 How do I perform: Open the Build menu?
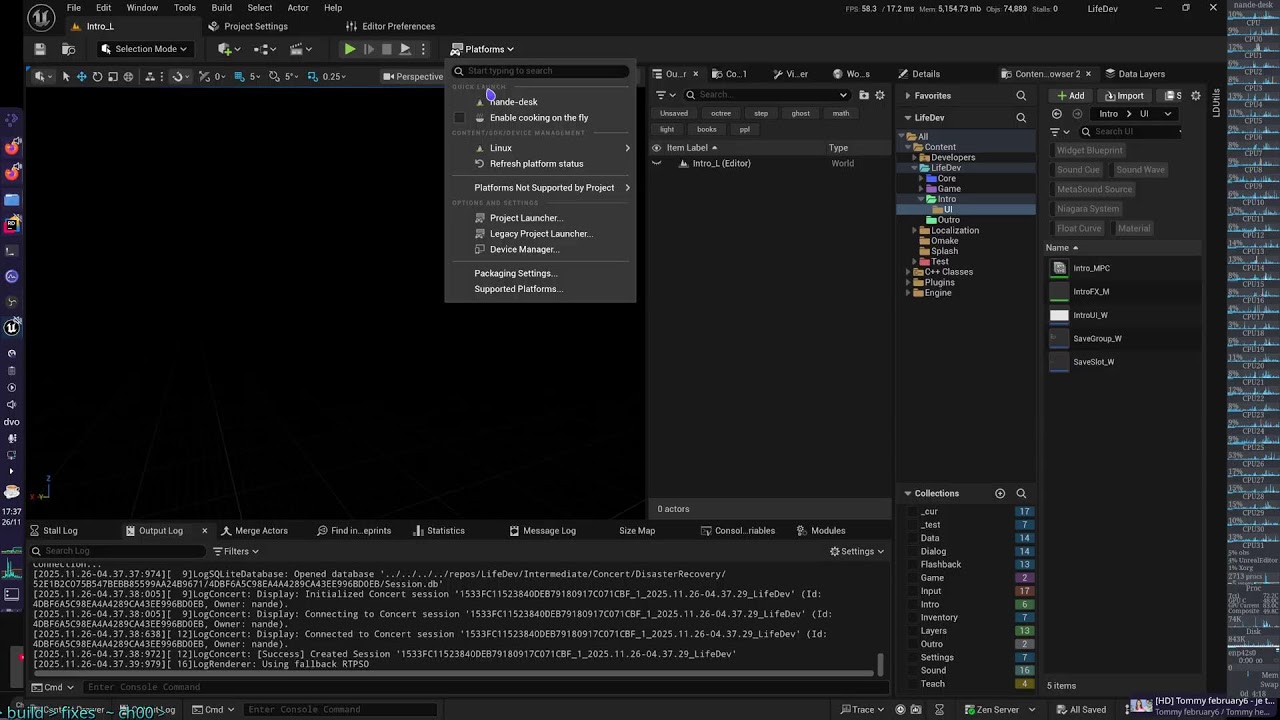pos(222,8)
